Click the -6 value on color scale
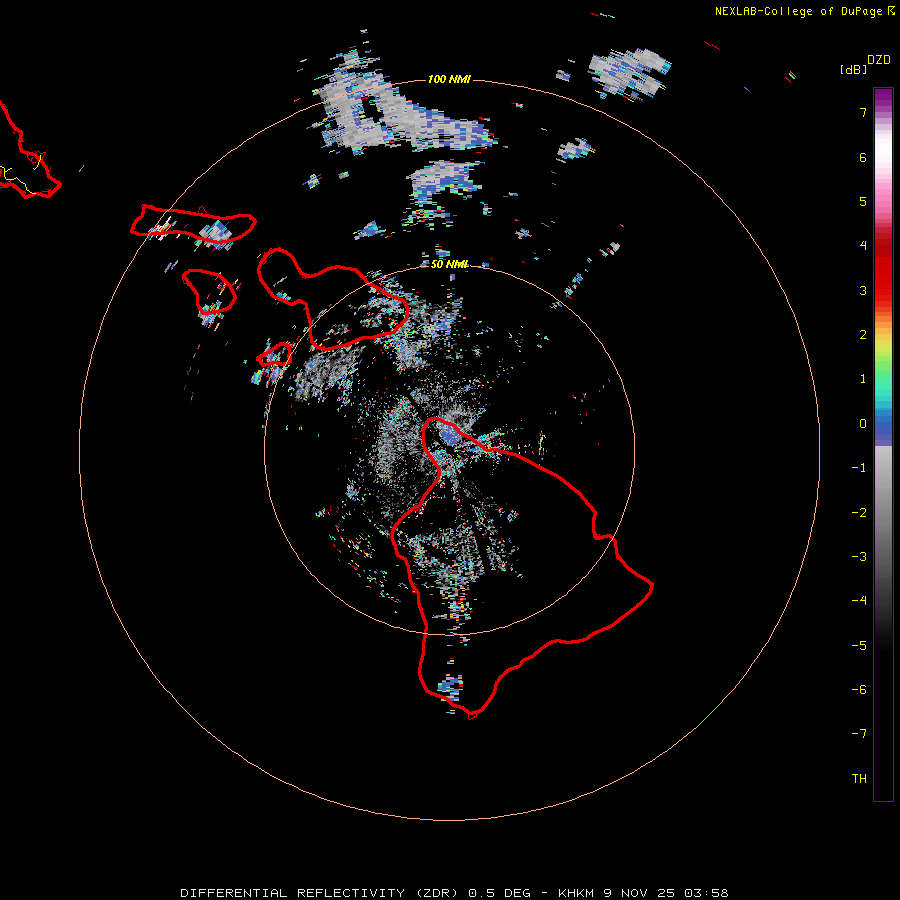This screenshot has width=900, height=900. (859, 690)
